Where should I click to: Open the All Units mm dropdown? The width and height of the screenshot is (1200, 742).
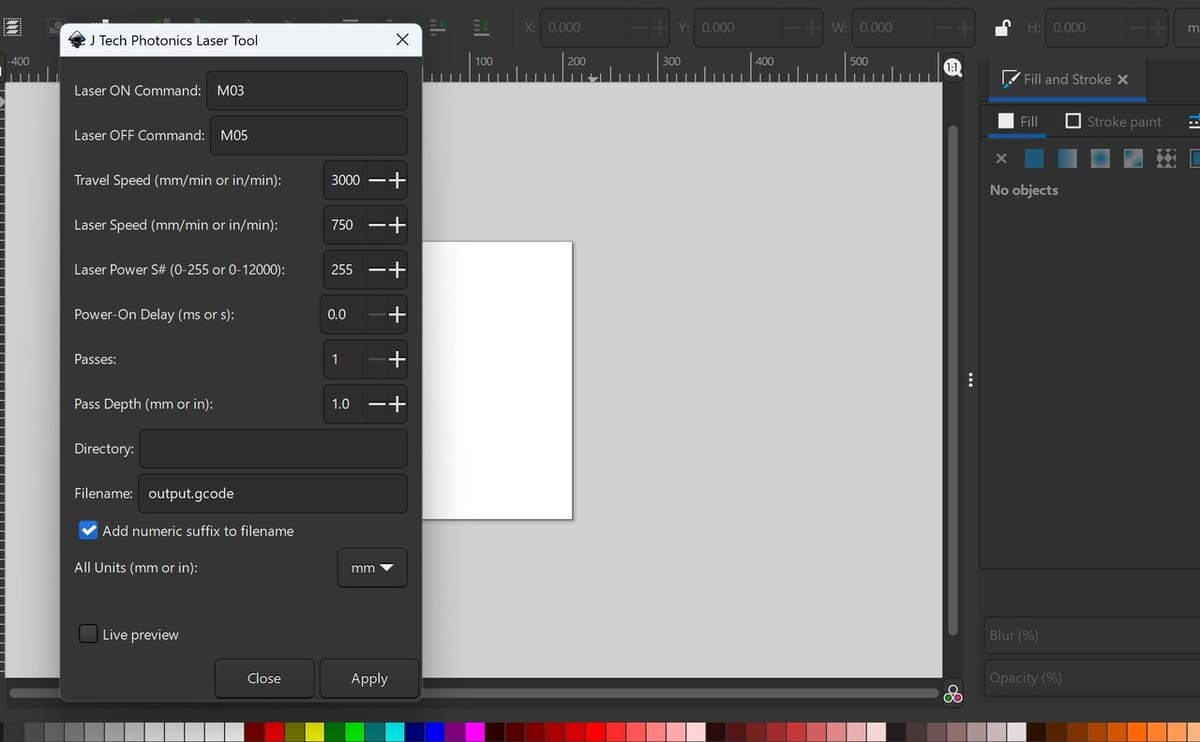(x=373, y=568)
